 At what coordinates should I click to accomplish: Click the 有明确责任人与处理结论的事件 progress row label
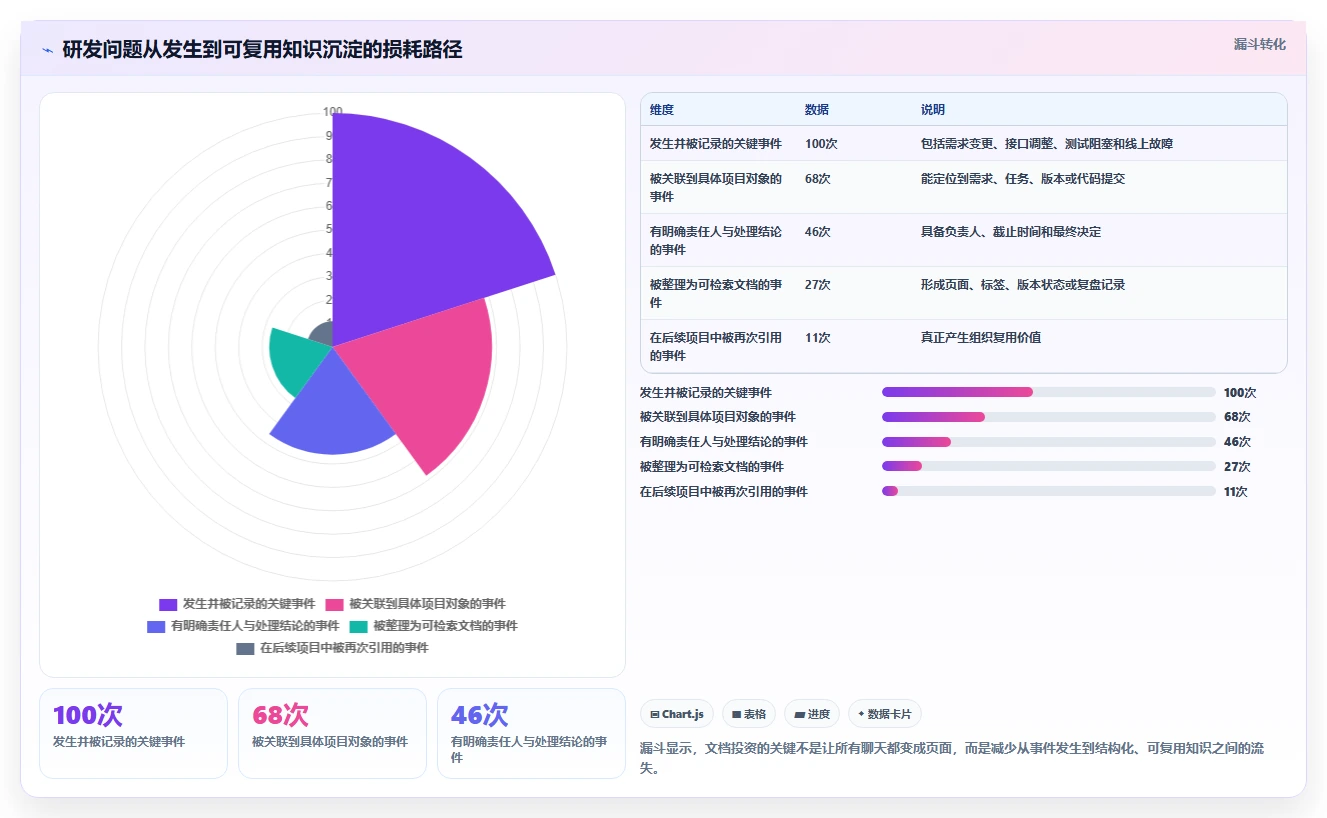(724, 442)
